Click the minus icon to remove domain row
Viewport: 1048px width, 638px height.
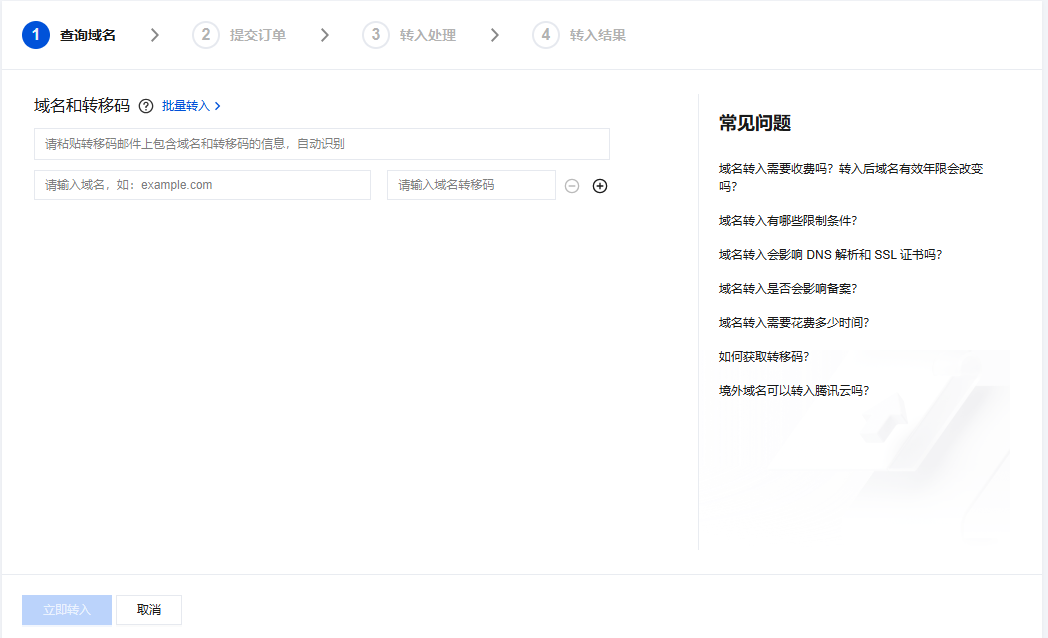(572, 186)
